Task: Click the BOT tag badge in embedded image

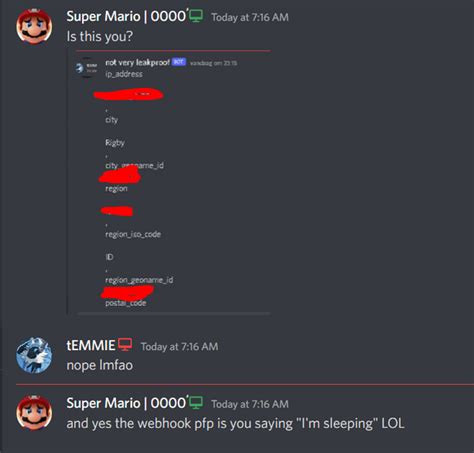Action: [x=179, y=62]
